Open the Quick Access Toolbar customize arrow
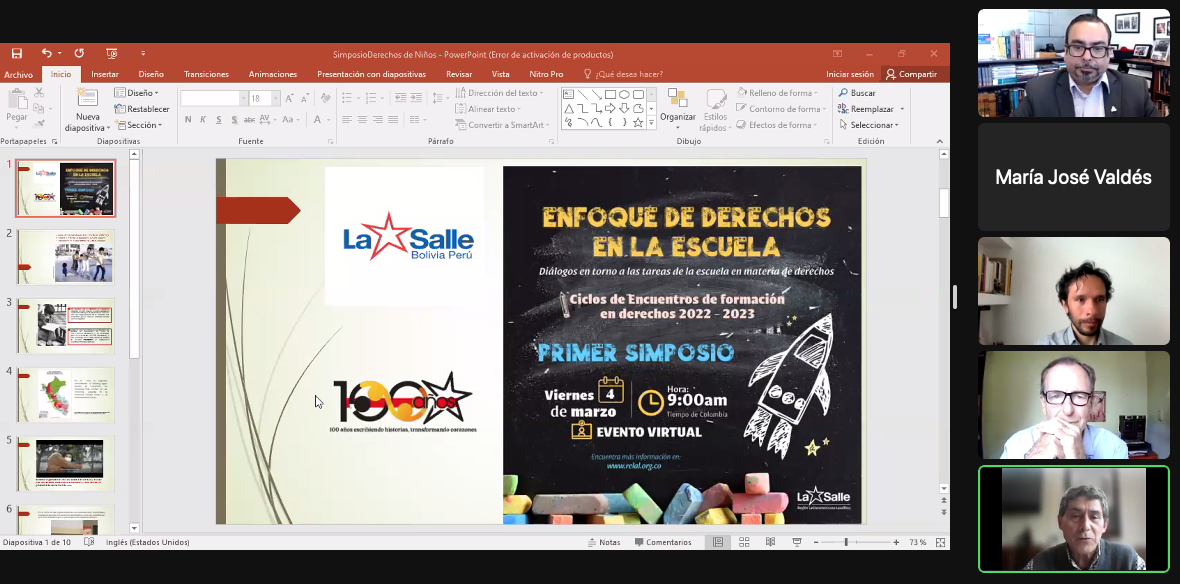The image size is (1180, 584). click(143, 53)
